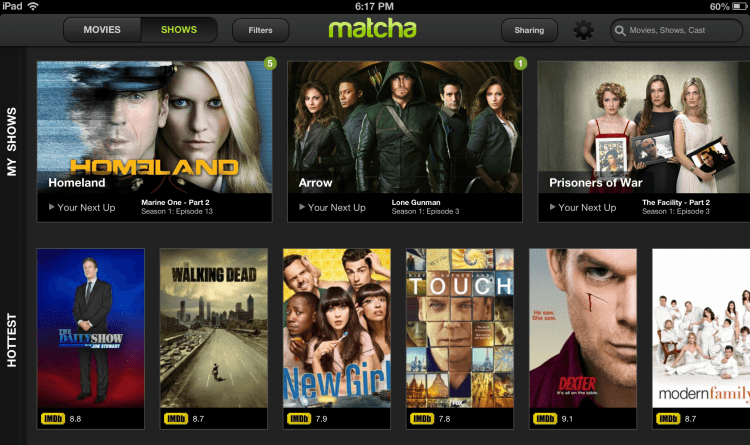Screen dimensions: 750x445
Task: Check the iPad battery indicator
Action: [739, 6]
